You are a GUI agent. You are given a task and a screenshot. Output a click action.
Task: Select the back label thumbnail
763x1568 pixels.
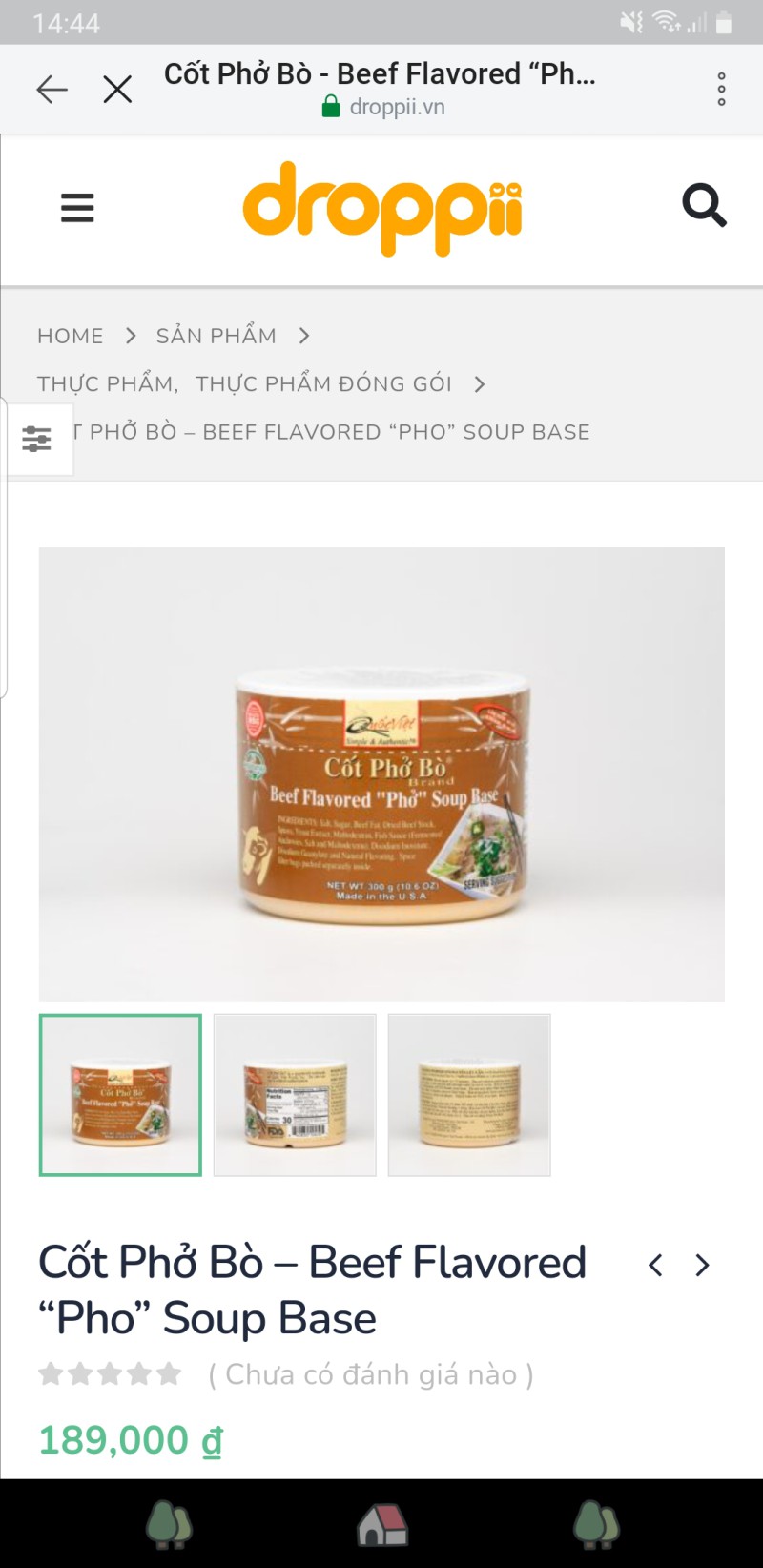point(469,1095)
